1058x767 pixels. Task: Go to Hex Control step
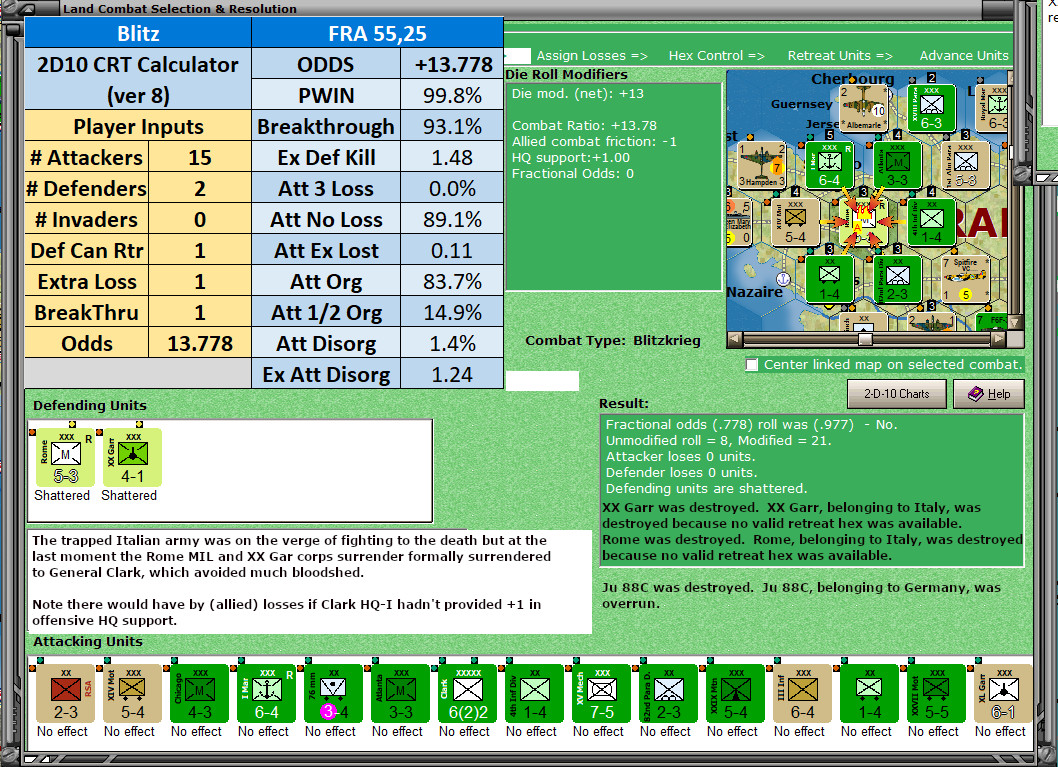tap(717, 55)
